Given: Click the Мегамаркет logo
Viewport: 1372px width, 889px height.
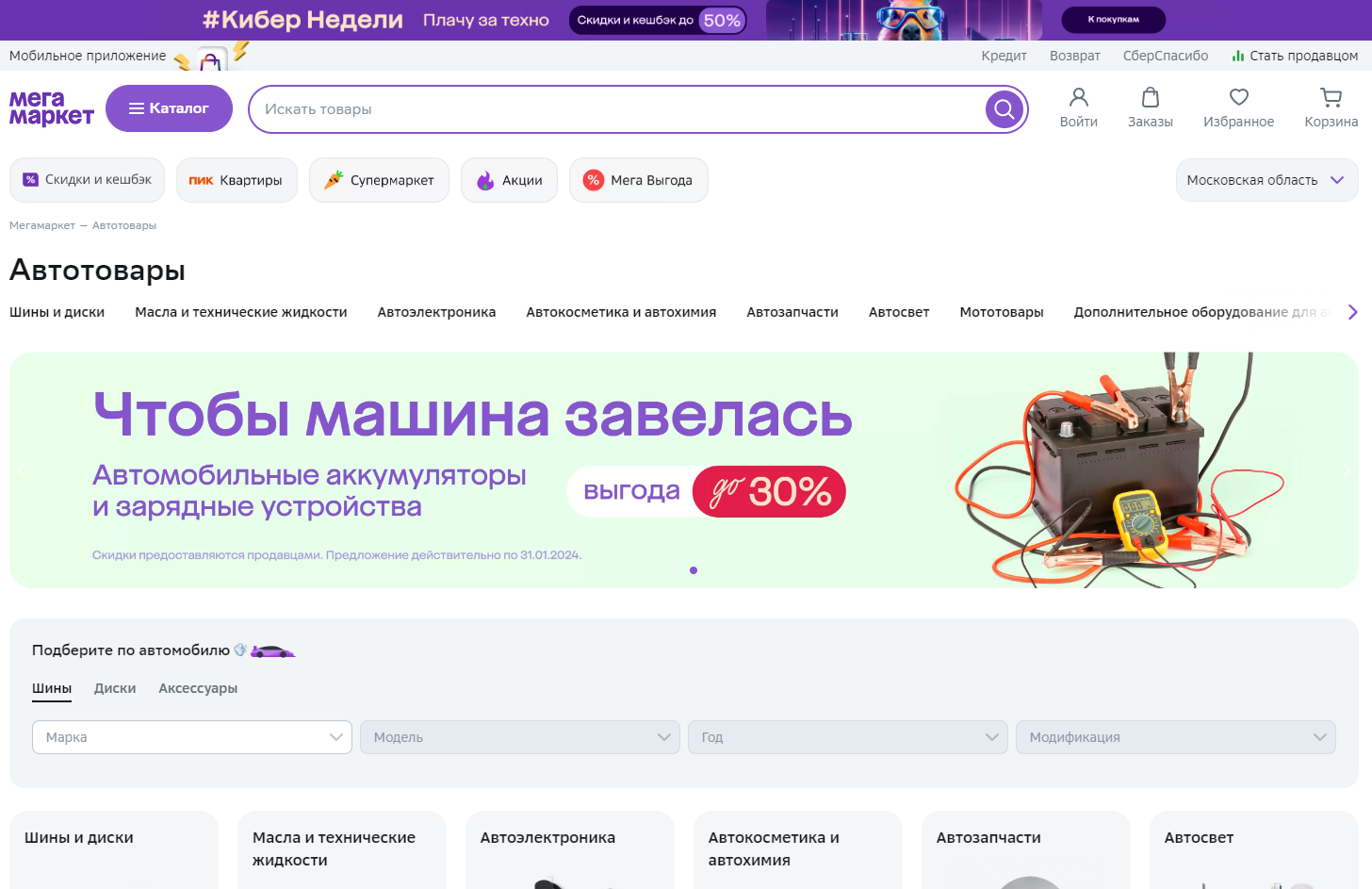Looking at the screenshot, I should [x=52, y=108].
